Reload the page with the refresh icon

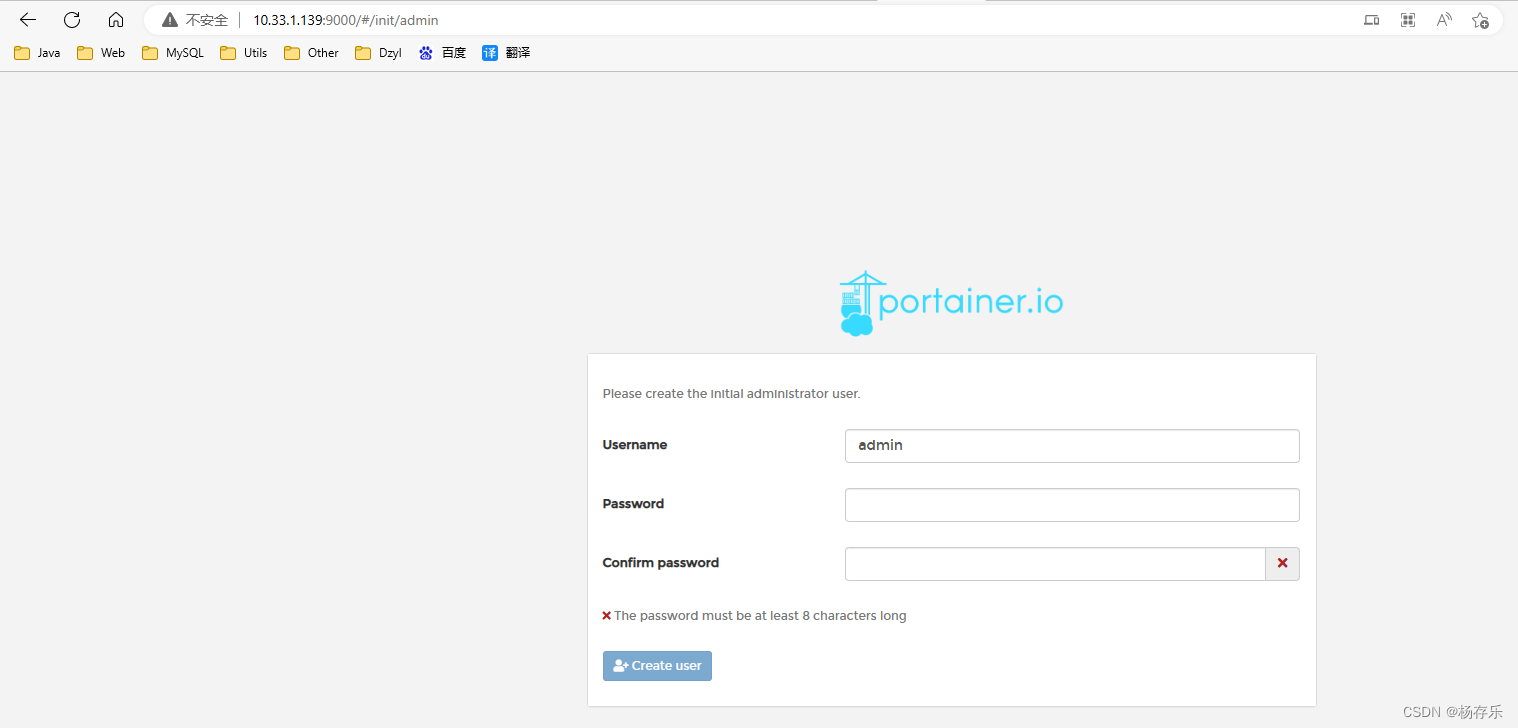point(72,20)
